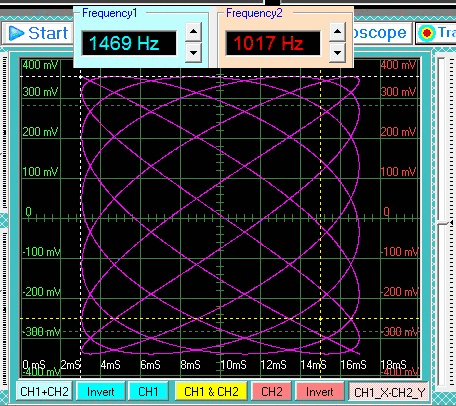
Task: Decrease Frequency2 with down arrow
Action: [x=337, y=53]
